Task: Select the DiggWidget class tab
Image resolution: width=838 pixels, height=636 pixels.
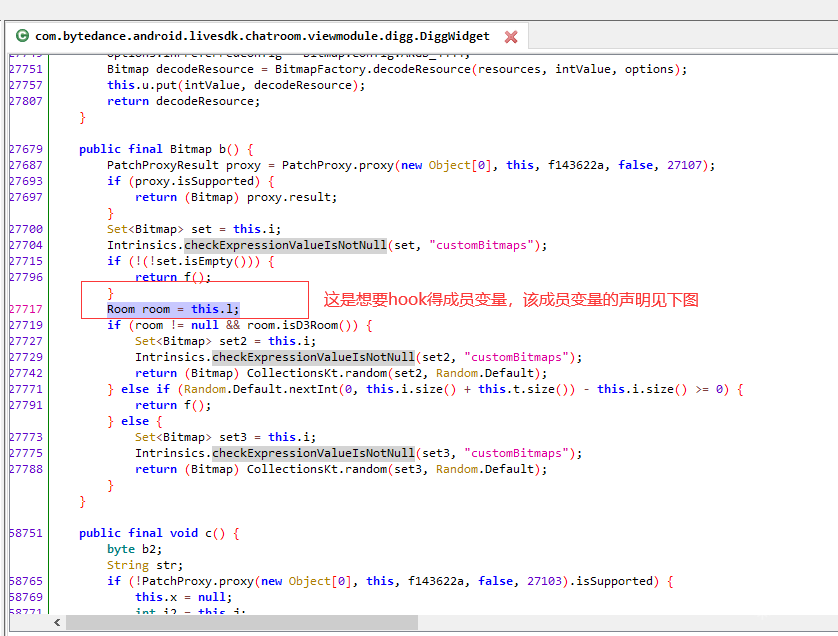Action: coord(267,36)
